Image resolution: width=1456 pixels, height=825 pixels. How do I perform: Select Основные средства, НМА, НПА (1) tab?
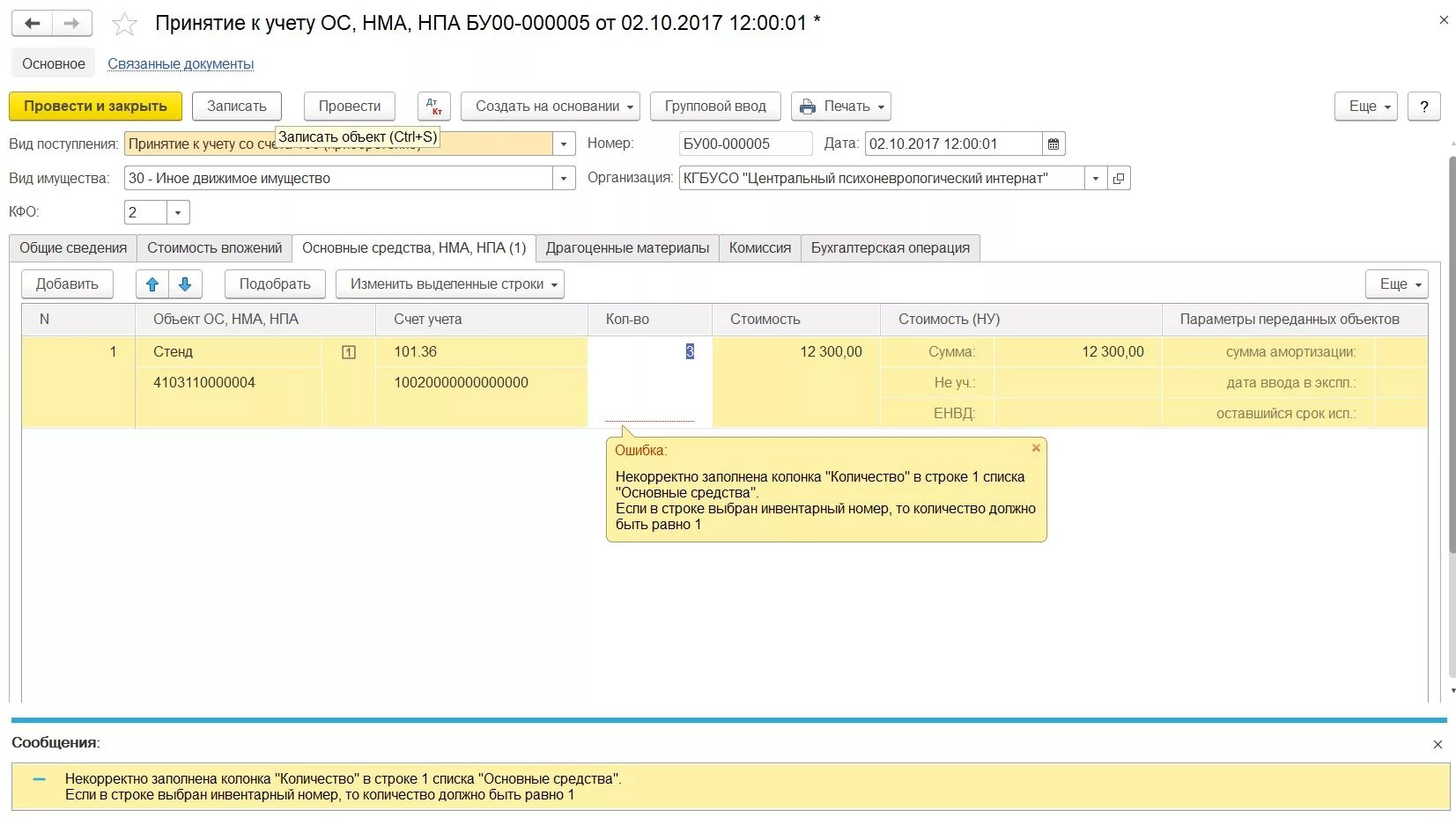pyautogui.click(x=414, y=248)
